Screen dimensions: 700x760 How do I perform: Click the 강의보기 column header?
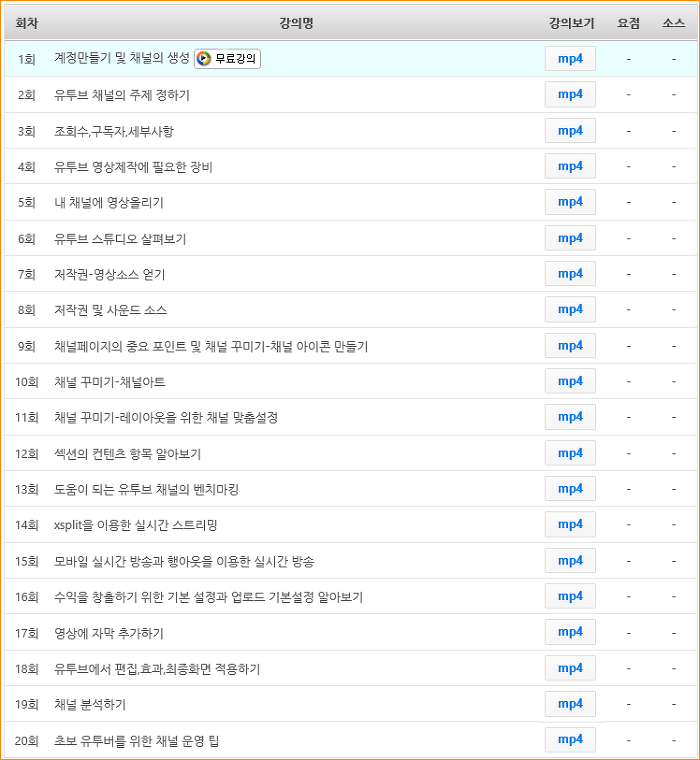[571, 23]
